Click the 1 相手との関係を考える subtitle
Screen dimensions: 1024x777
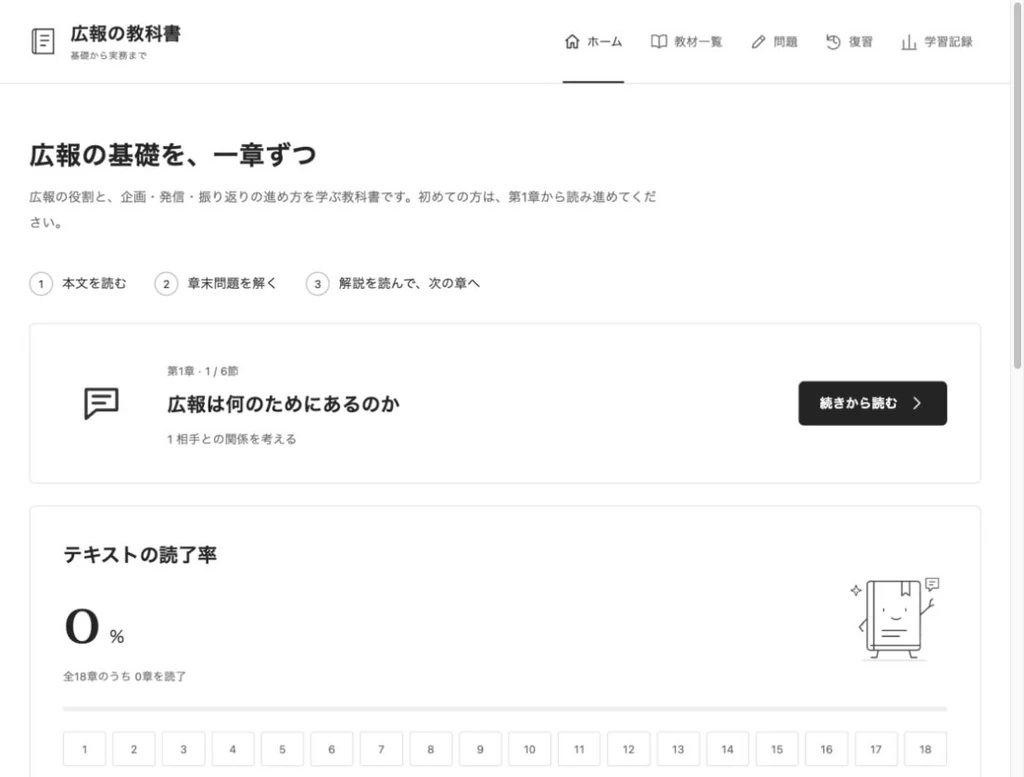point(232,439)
